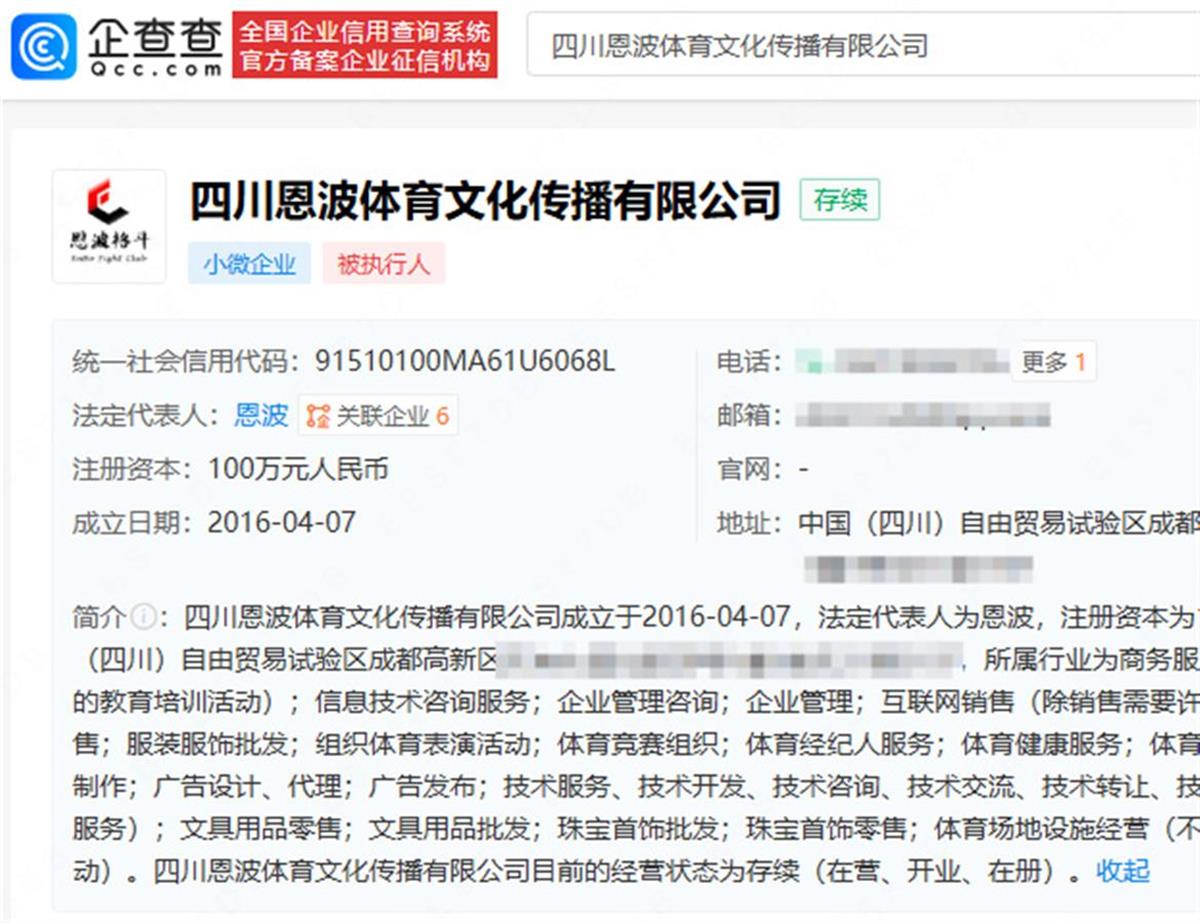Select the 被执行人 risk tag
The image size is (1200, 923).
[x=383, y=264]
